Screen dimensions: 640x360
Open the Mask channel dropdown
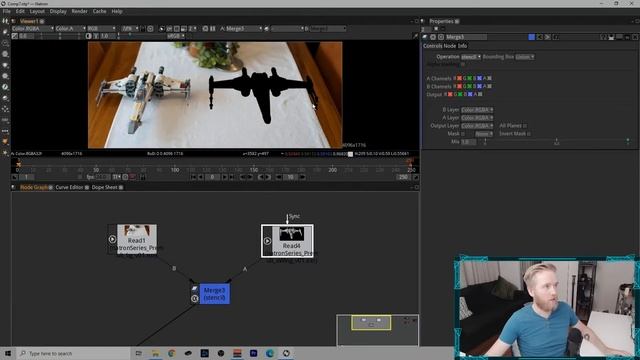click(x=484, y=133)
